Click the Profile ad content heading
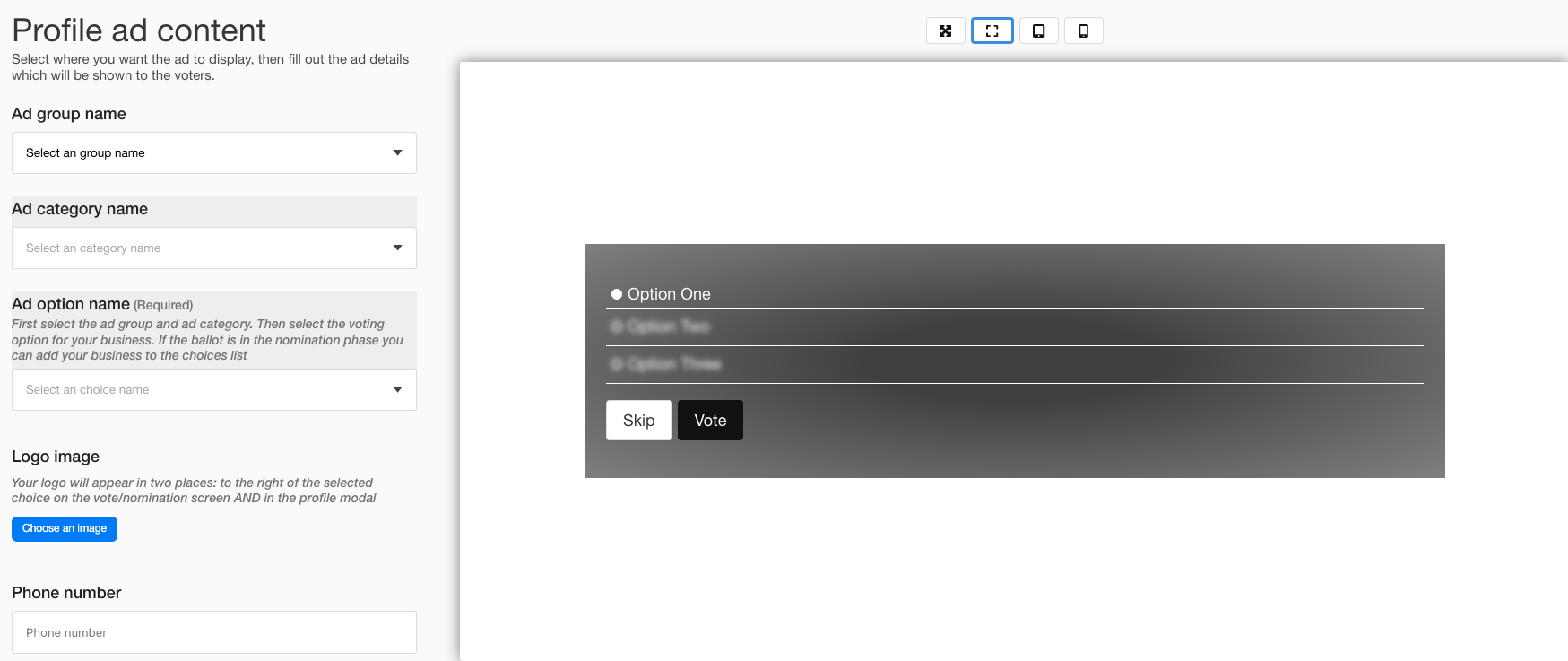This screenshot has height=661, width=1568. [x=139, y=30]
